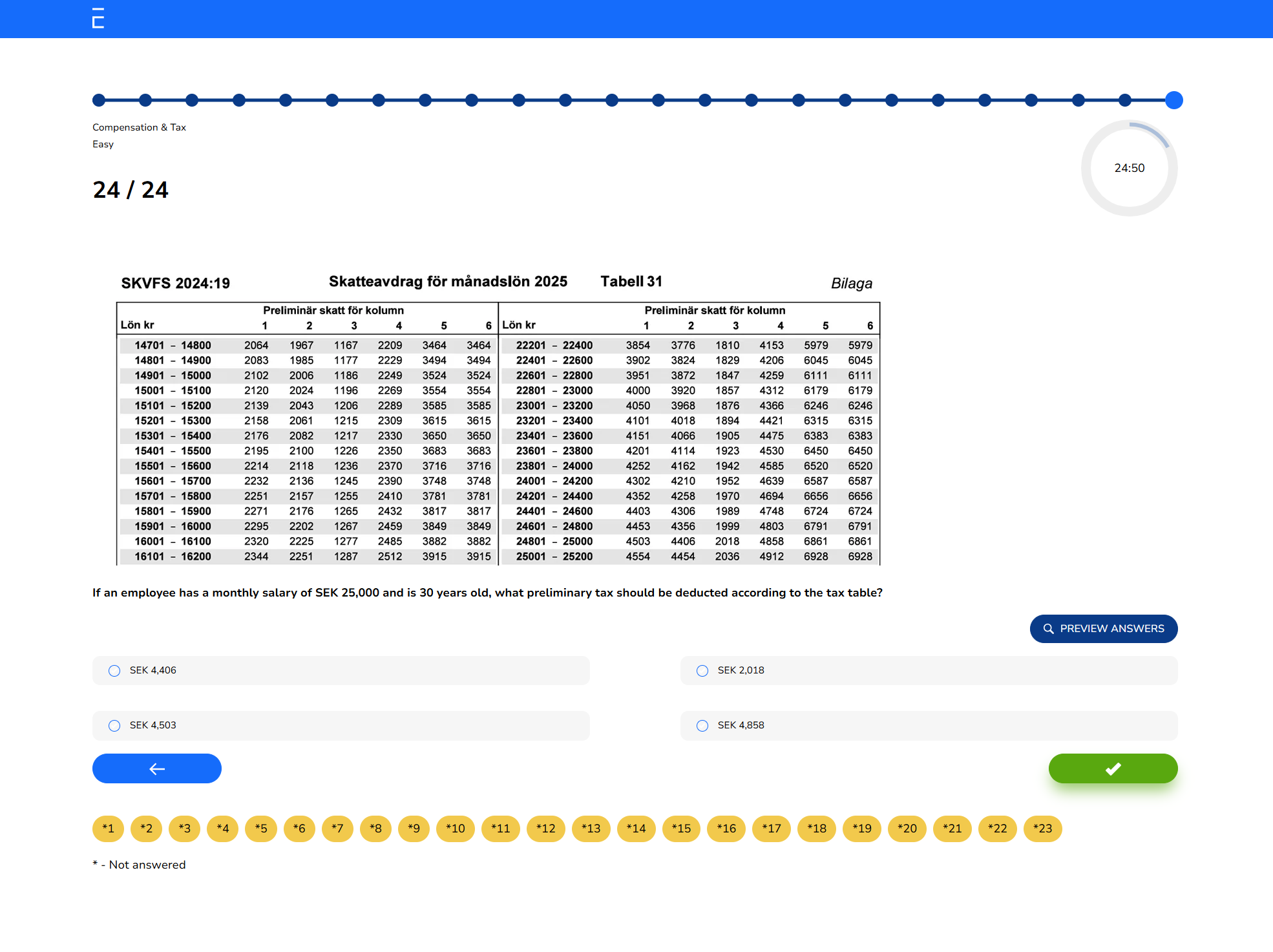
Task: Click the countdown timer circle showing 24:50
Action: coord(1129,168)
